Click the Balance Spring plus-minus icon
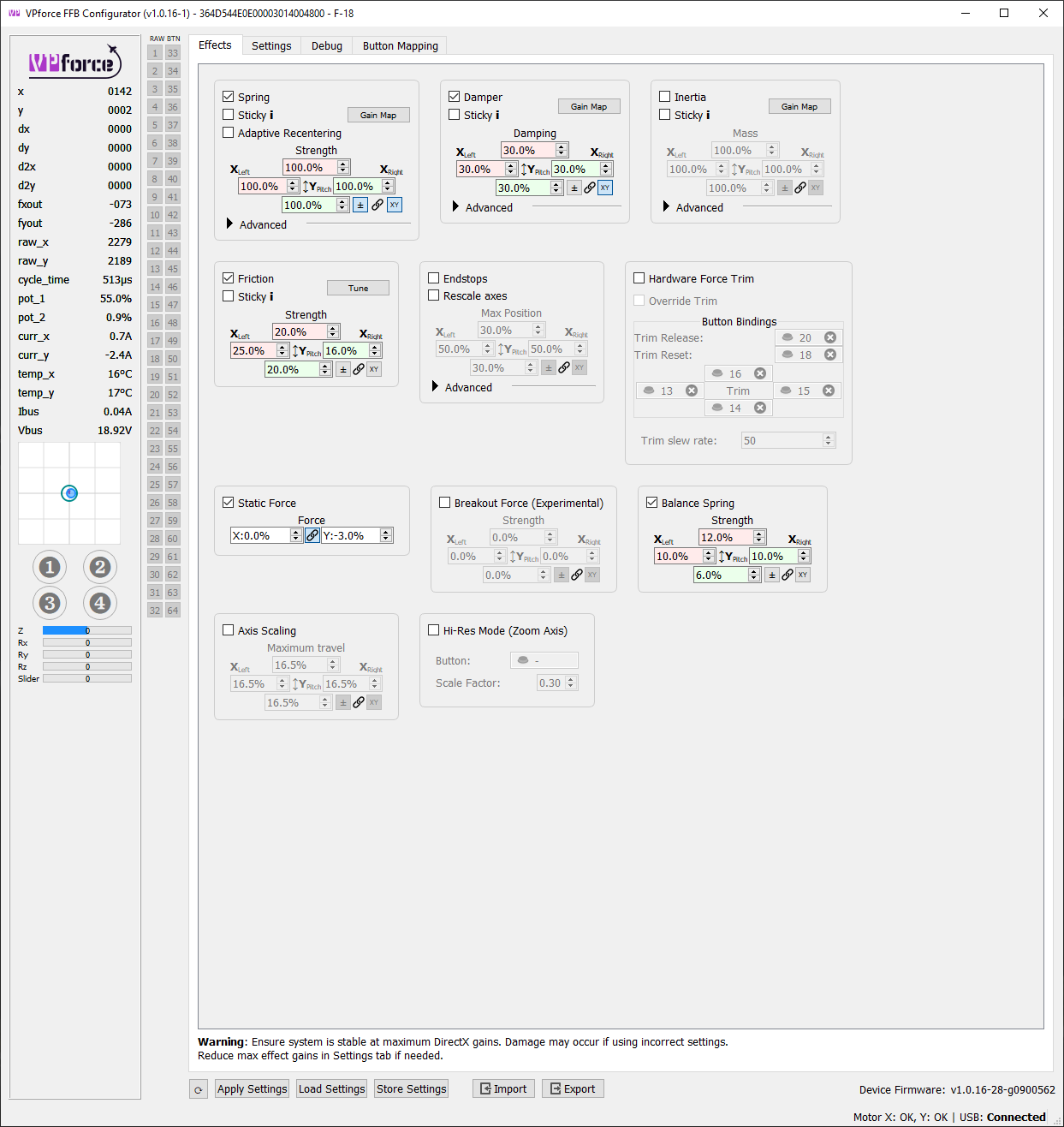The height and width of the screenshot is (1127, 1064). click(x=772, y=575)
